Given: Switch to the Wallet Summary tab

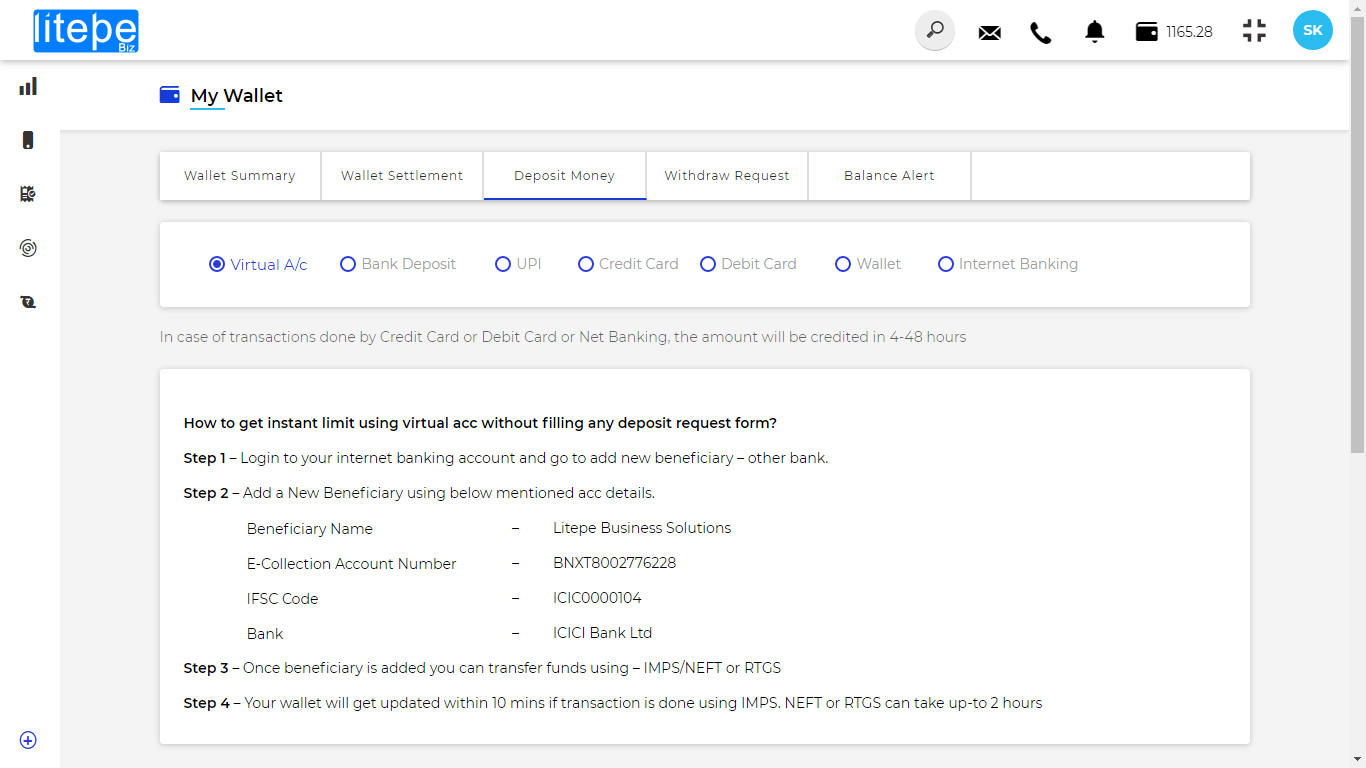Looking at the screenshot, I should point(240,176).
